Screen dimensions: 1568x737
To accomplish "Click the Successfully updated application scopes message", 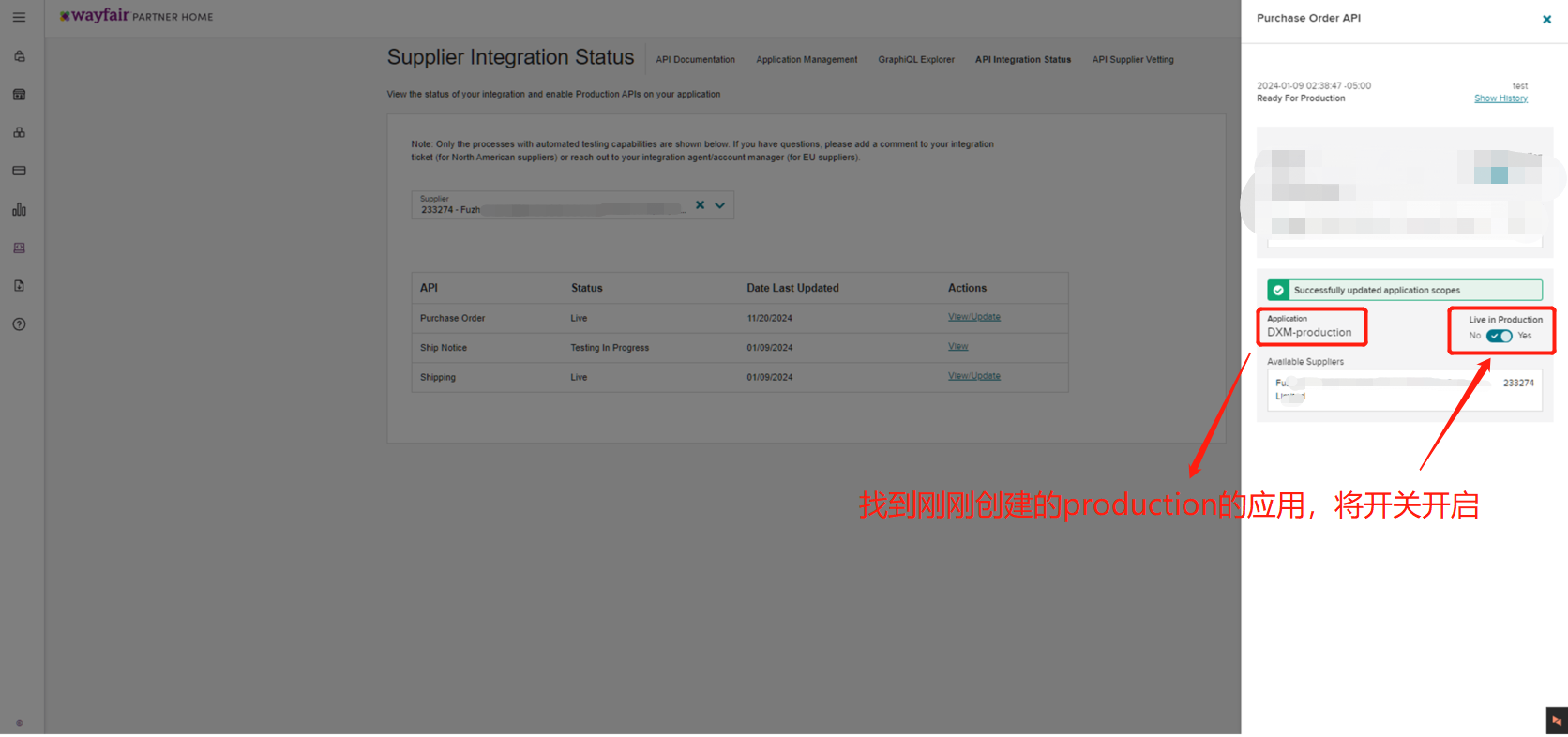I will tap(1377, 291).
